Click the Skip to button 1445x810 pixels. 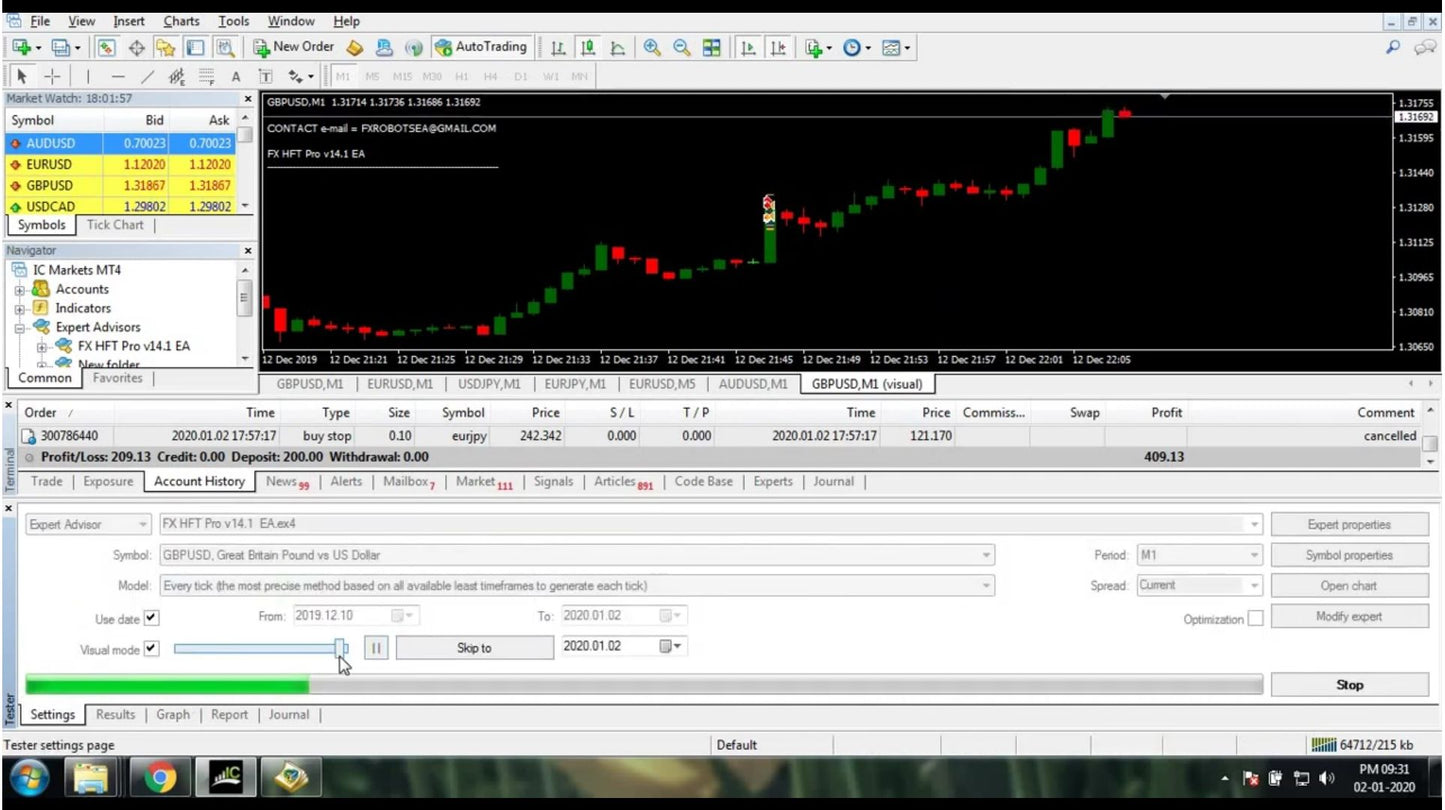click(x=475, y=648)
